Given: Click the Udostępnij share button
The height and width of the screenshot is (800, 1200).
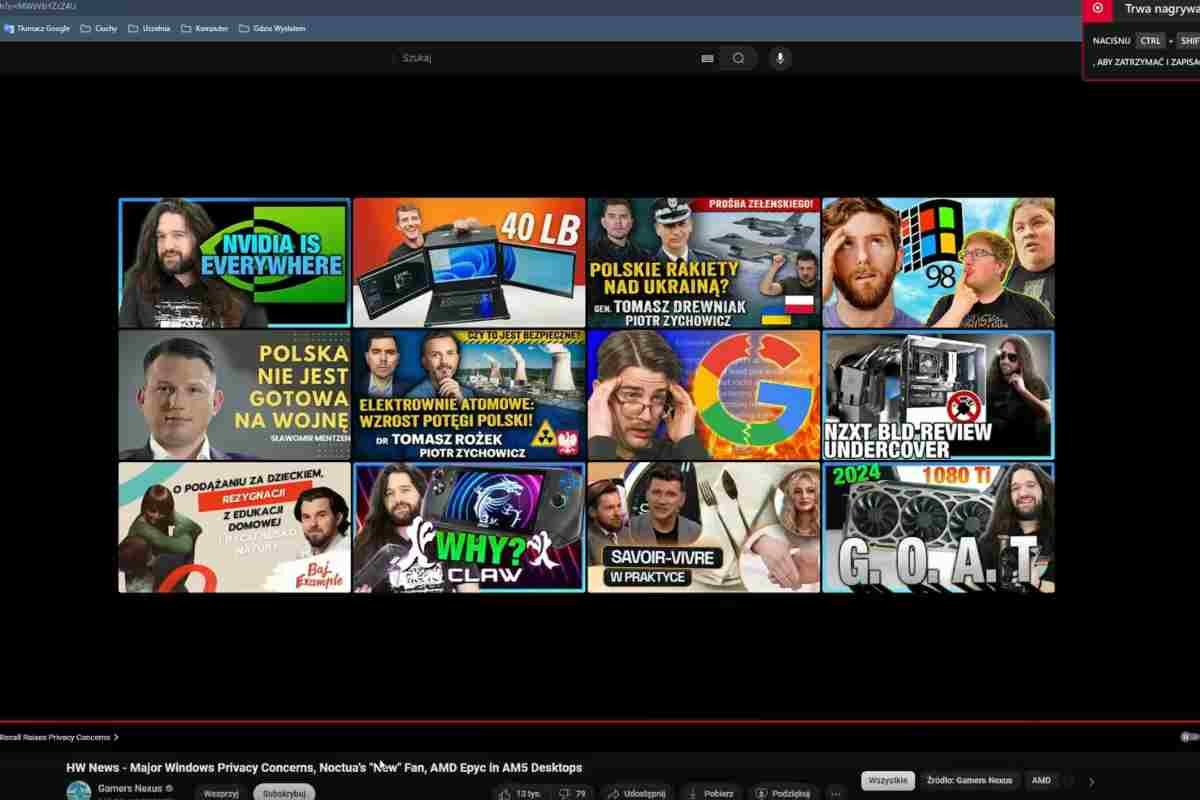Looking at the screenshot, I should [636, 793].
